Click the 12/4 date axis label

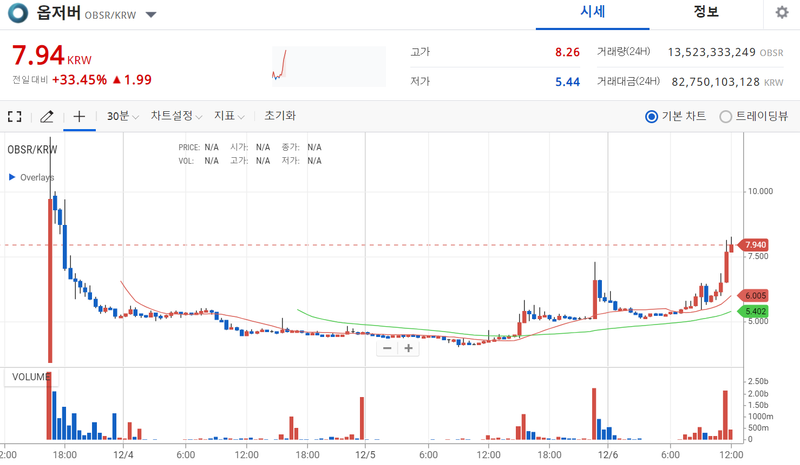point(123,455)
